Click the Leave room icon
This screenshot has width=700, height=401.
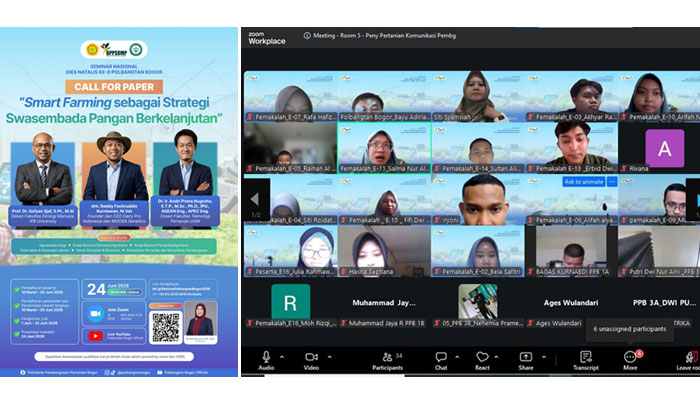point(692,357)
